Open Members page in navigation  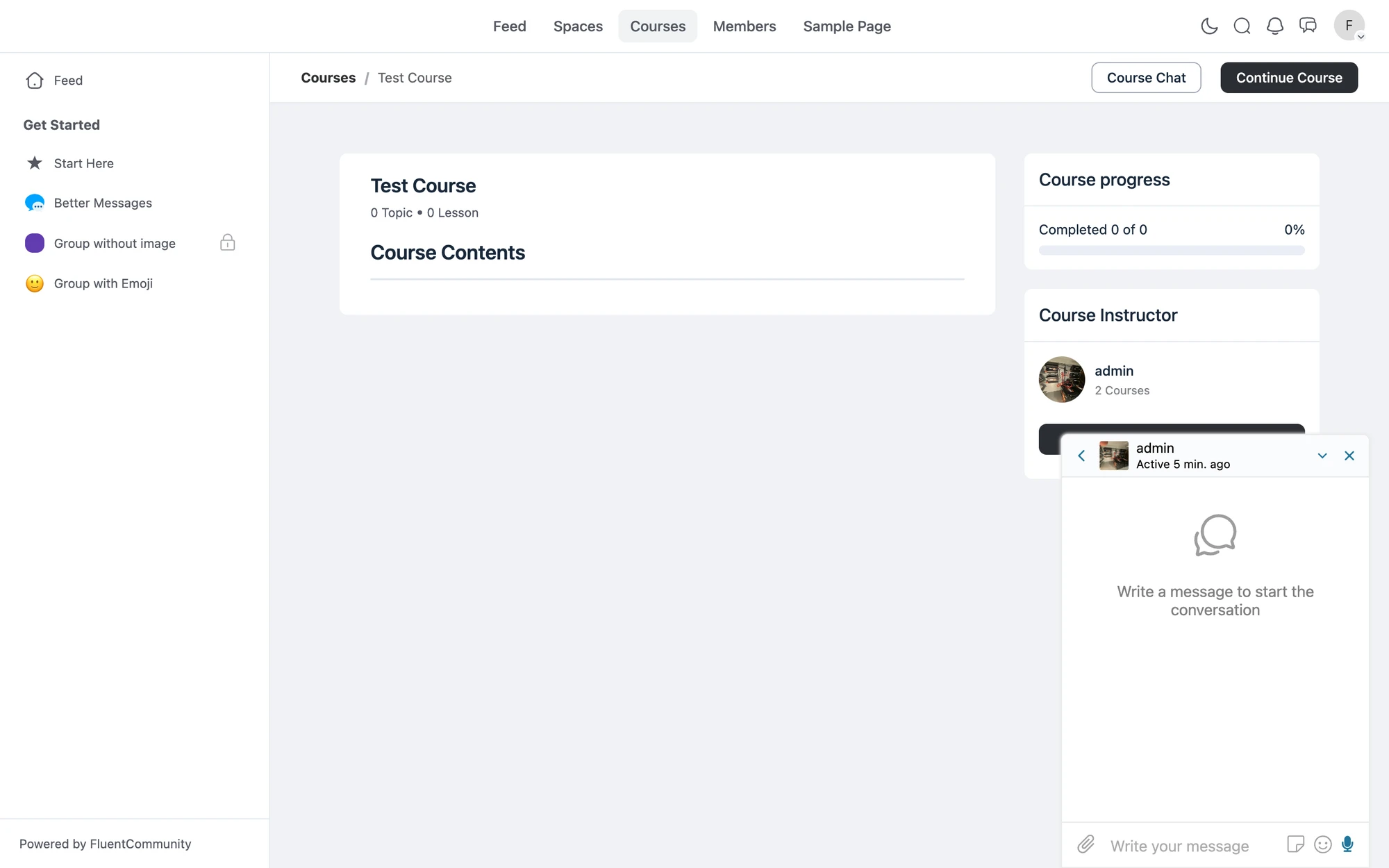point(745,26)
